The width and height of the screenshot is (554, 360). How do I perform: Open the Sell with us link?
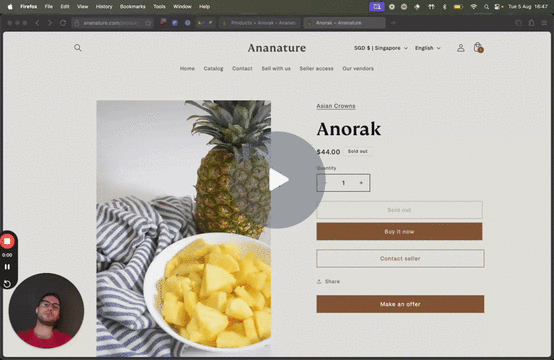coord(276,69)
